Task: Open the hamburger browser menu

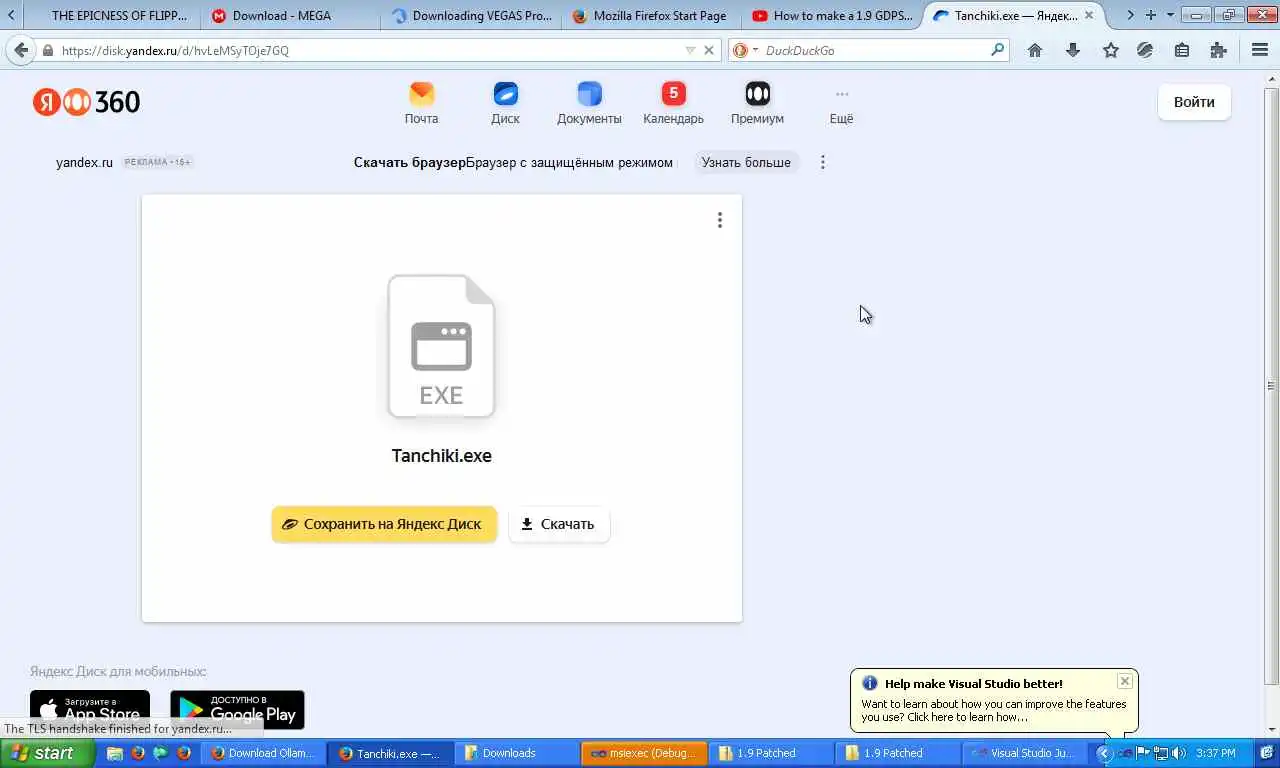Action: tap(1260, 50)
